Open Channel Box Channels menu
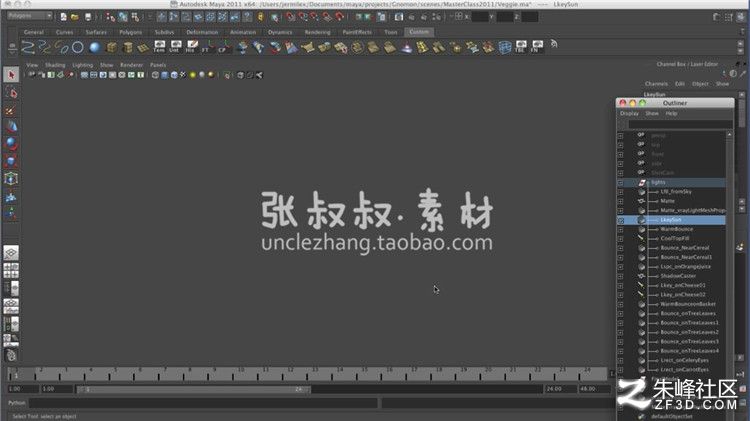750x421 pixels. click(656, 84)
